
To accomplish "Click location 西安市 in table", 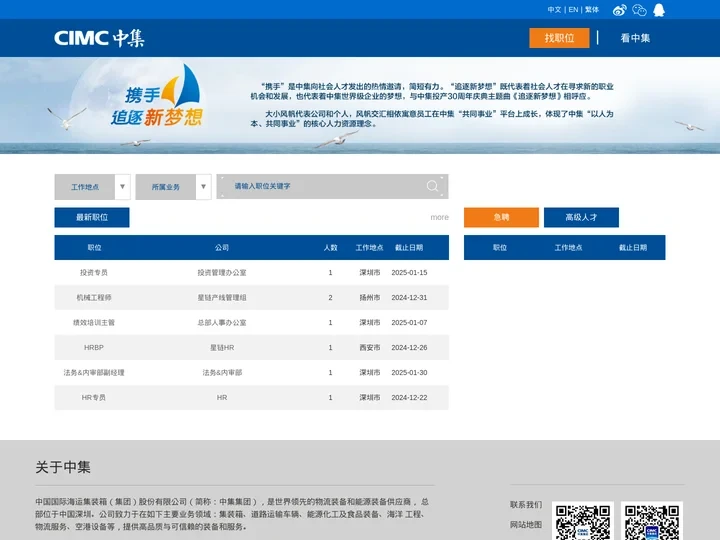I will pyautogui.click(x=370, y=348).
